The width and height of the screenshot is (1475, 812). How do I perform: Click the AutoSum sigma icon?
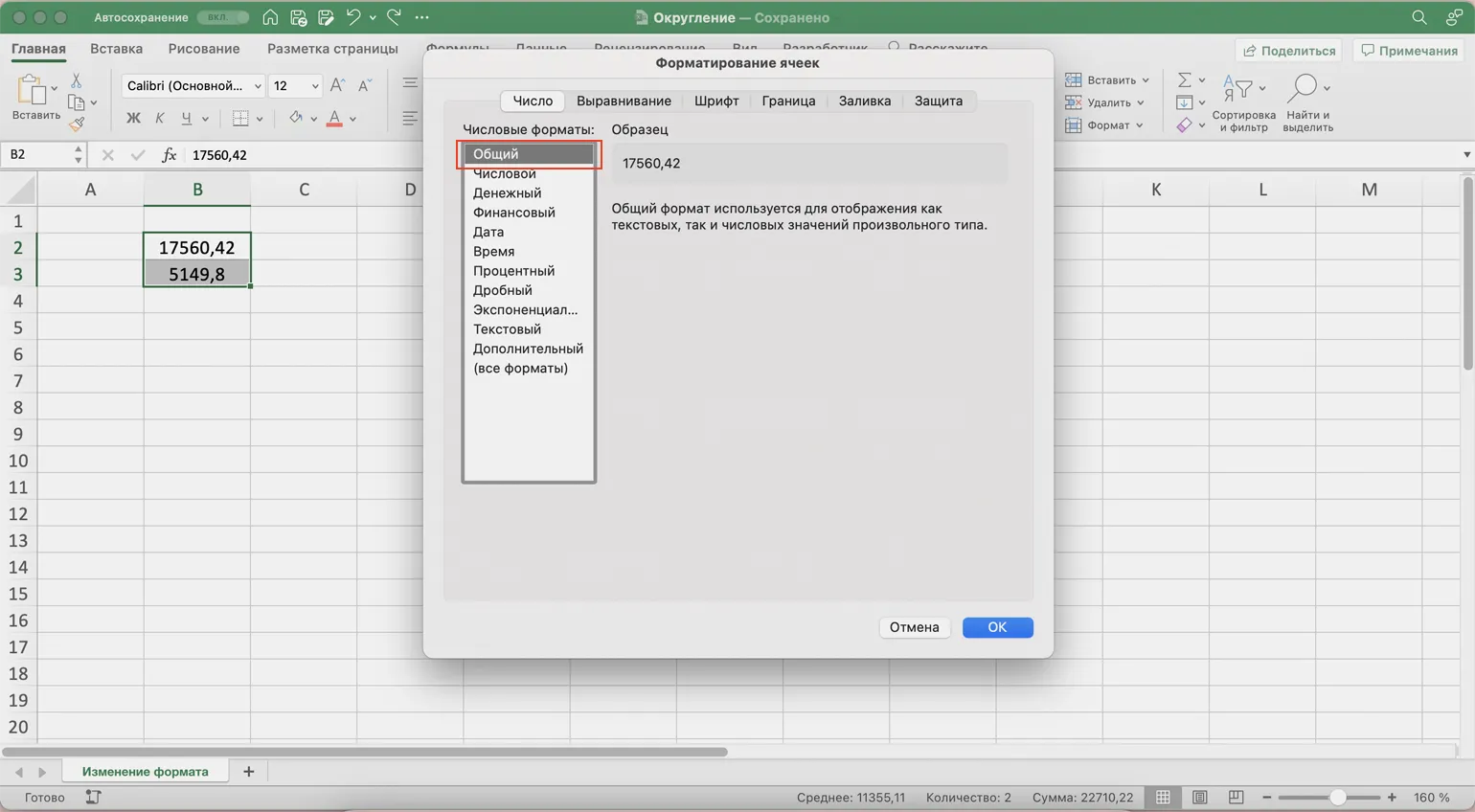pos(1185,79)
